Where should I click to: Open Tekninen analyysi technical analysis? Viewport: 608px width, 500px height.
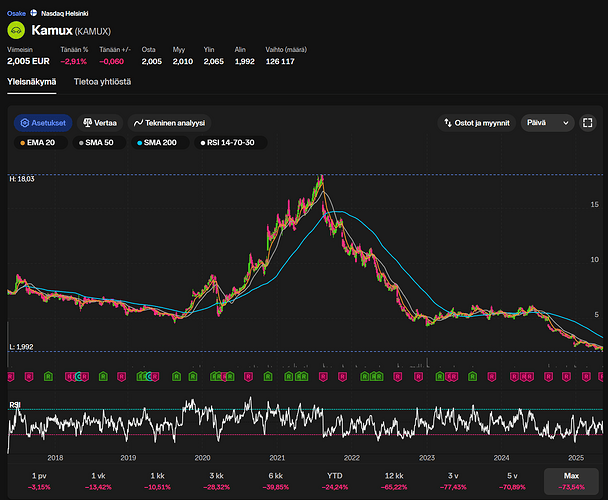[x=169, y=123]
